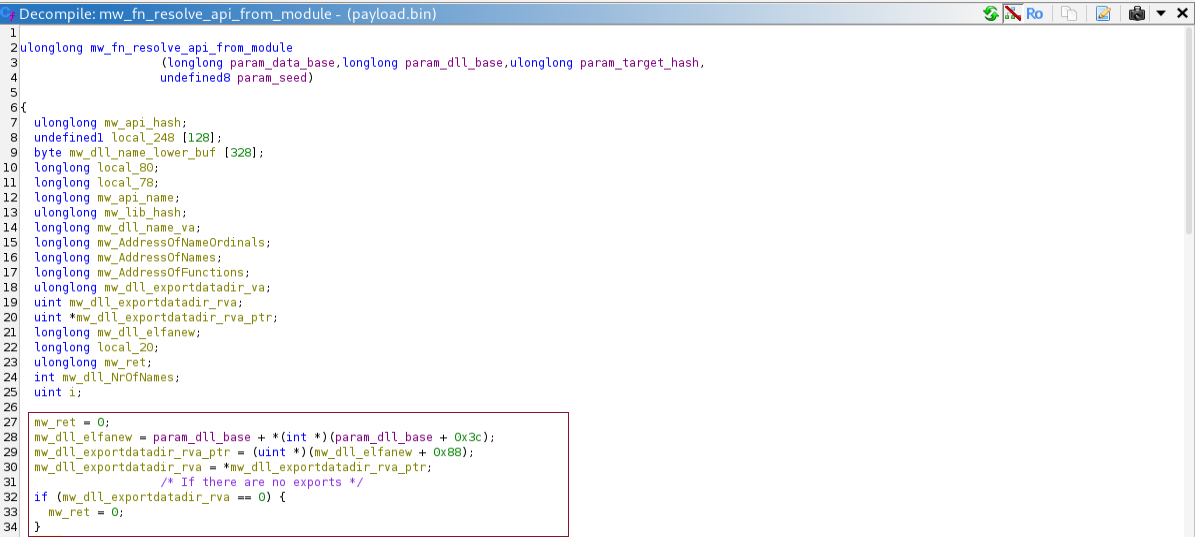Close the Decompile panel with the X
The image size is (1195, 537).
1182,13
